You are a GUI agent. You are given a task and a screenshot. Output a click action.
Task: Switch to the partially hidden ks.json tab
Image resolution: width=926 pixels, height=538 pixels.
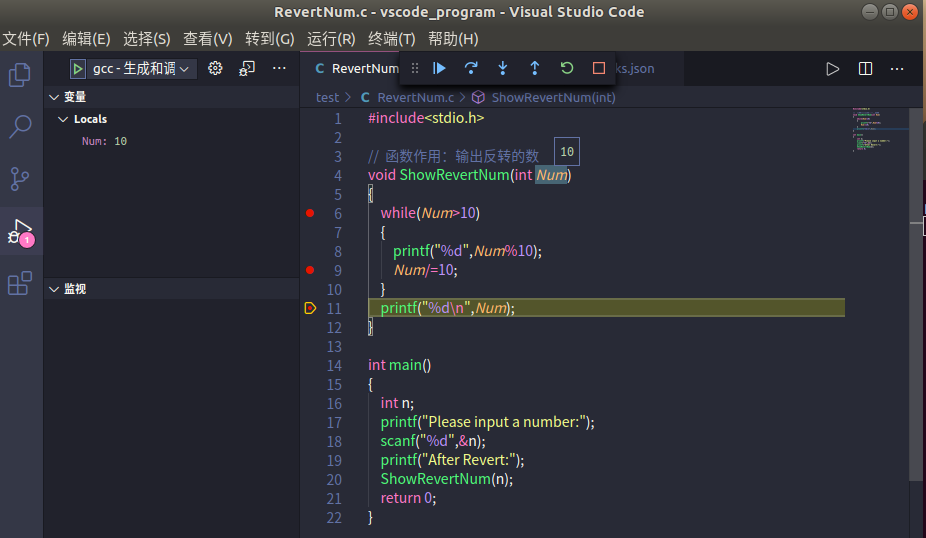[x=635, y=69]
